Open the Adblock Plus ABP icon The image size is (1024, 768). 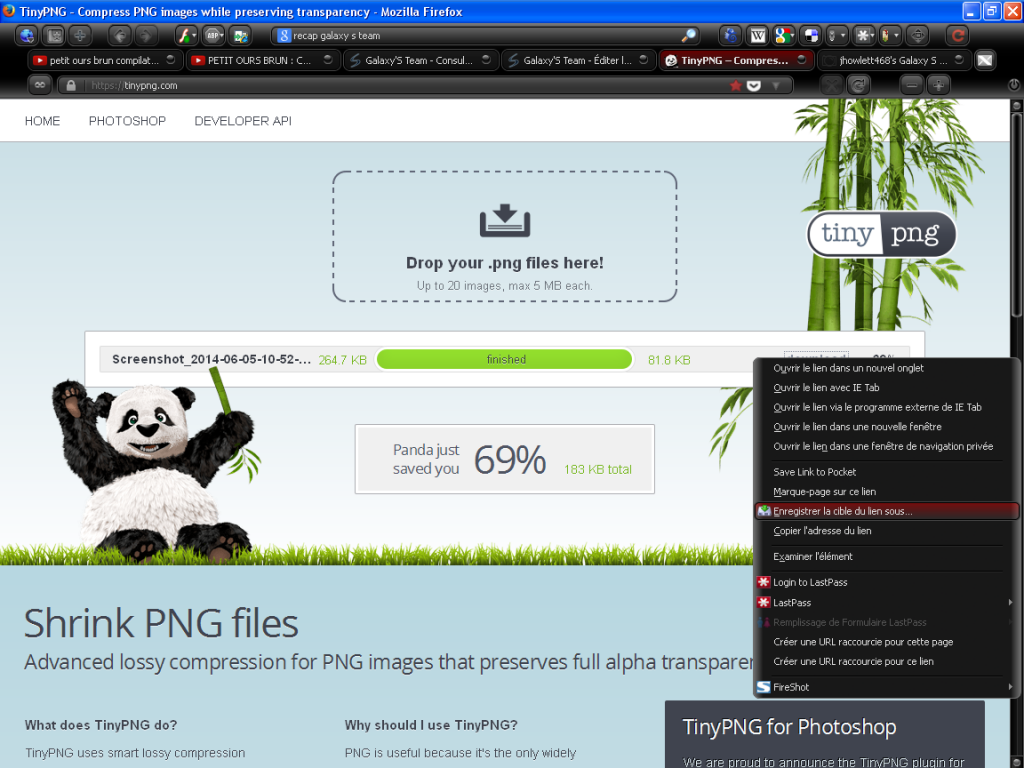point(212,36)
